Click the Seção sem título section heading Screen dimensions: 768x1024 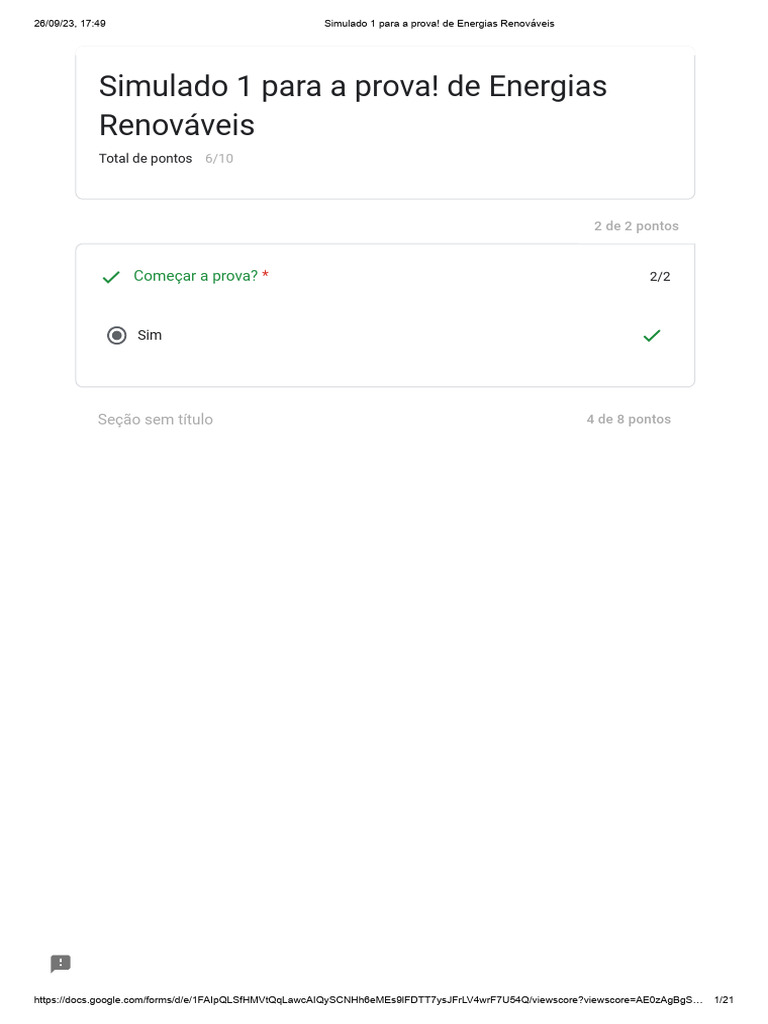pos(155,420)
